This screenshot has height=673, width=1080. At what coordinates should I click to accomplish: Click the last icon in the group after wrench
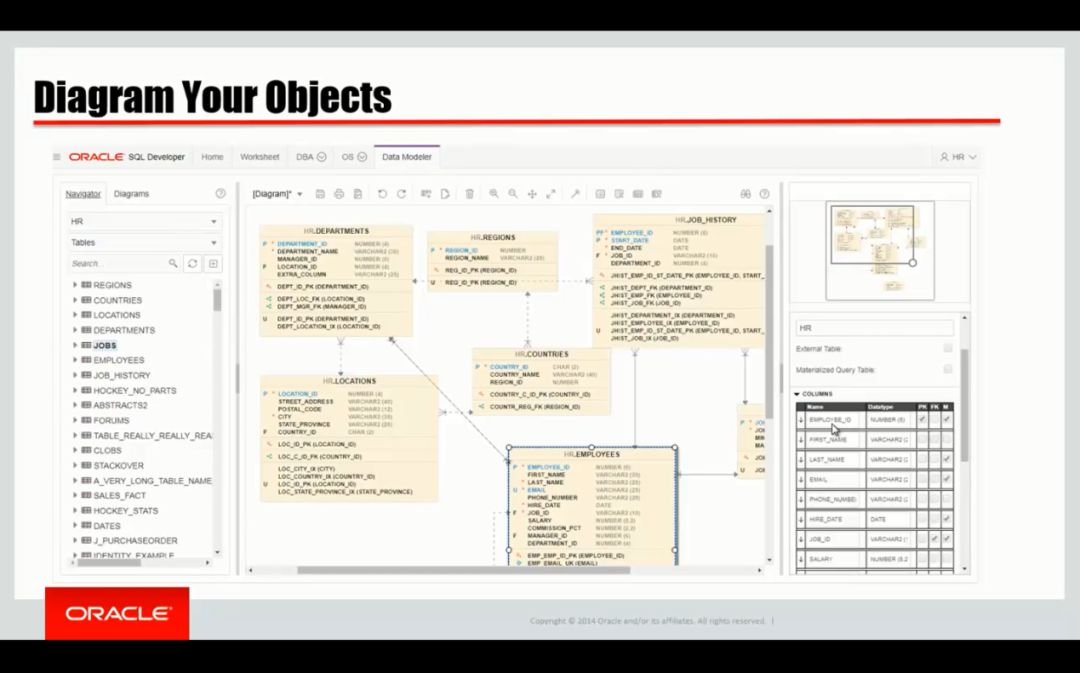tap(656, 194)
